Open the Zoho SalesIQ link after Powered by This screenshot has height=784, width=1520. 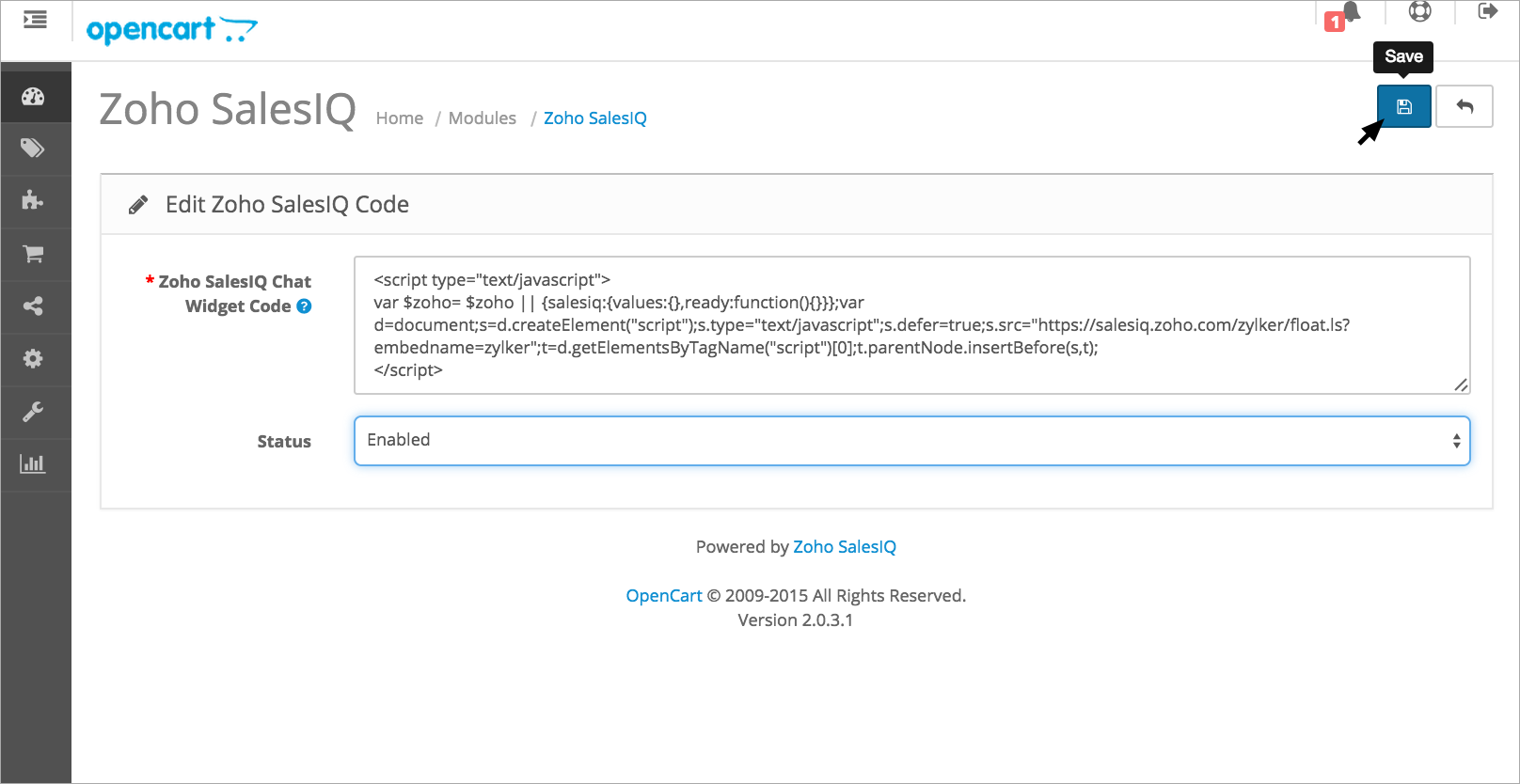[x=845, y=547]
